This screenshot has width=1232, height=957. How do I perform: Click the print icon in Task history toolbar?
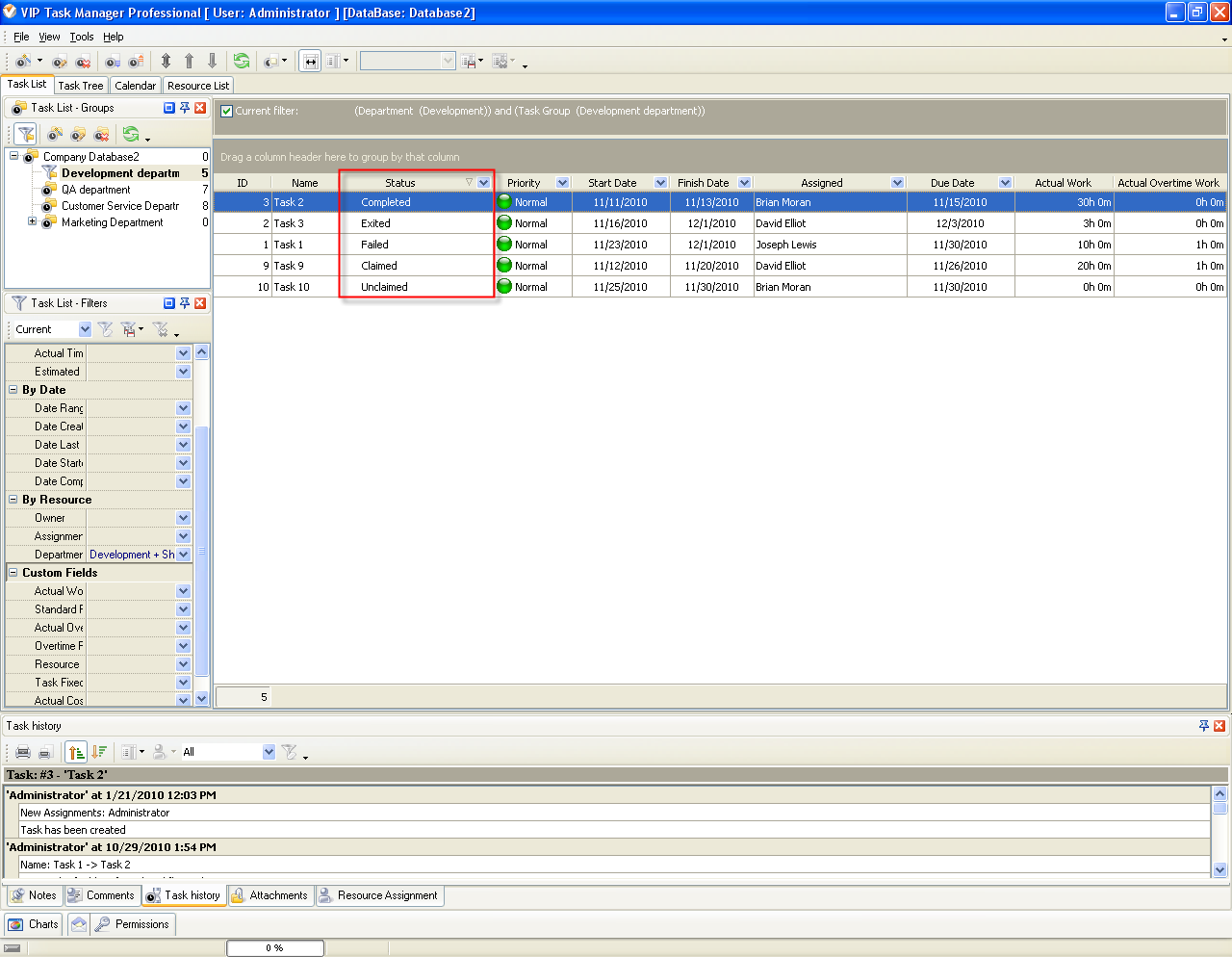(23, 752)
